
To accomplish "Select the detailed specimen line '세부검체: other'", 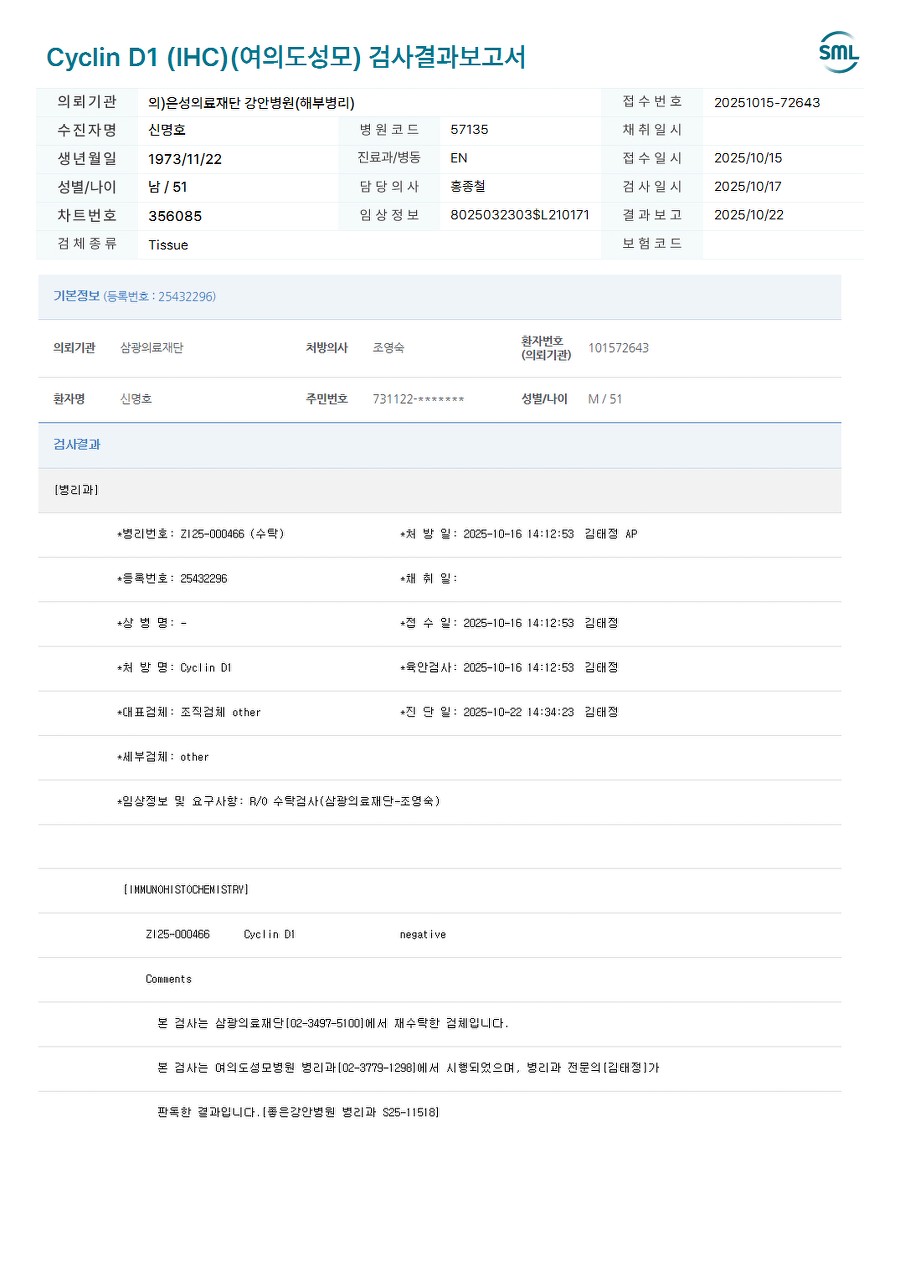I will point(163,757).
